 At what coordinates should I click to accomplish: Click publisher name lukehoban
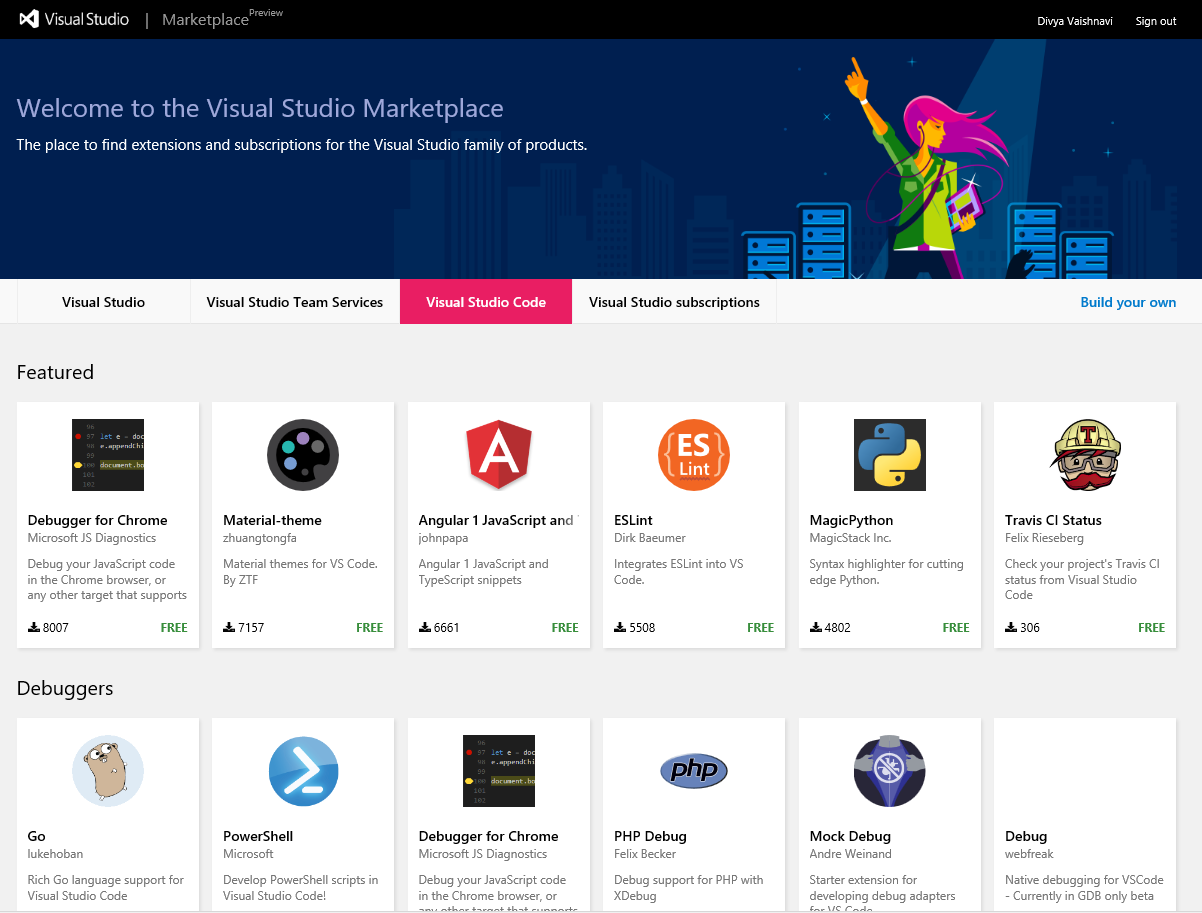click(56, 854)
